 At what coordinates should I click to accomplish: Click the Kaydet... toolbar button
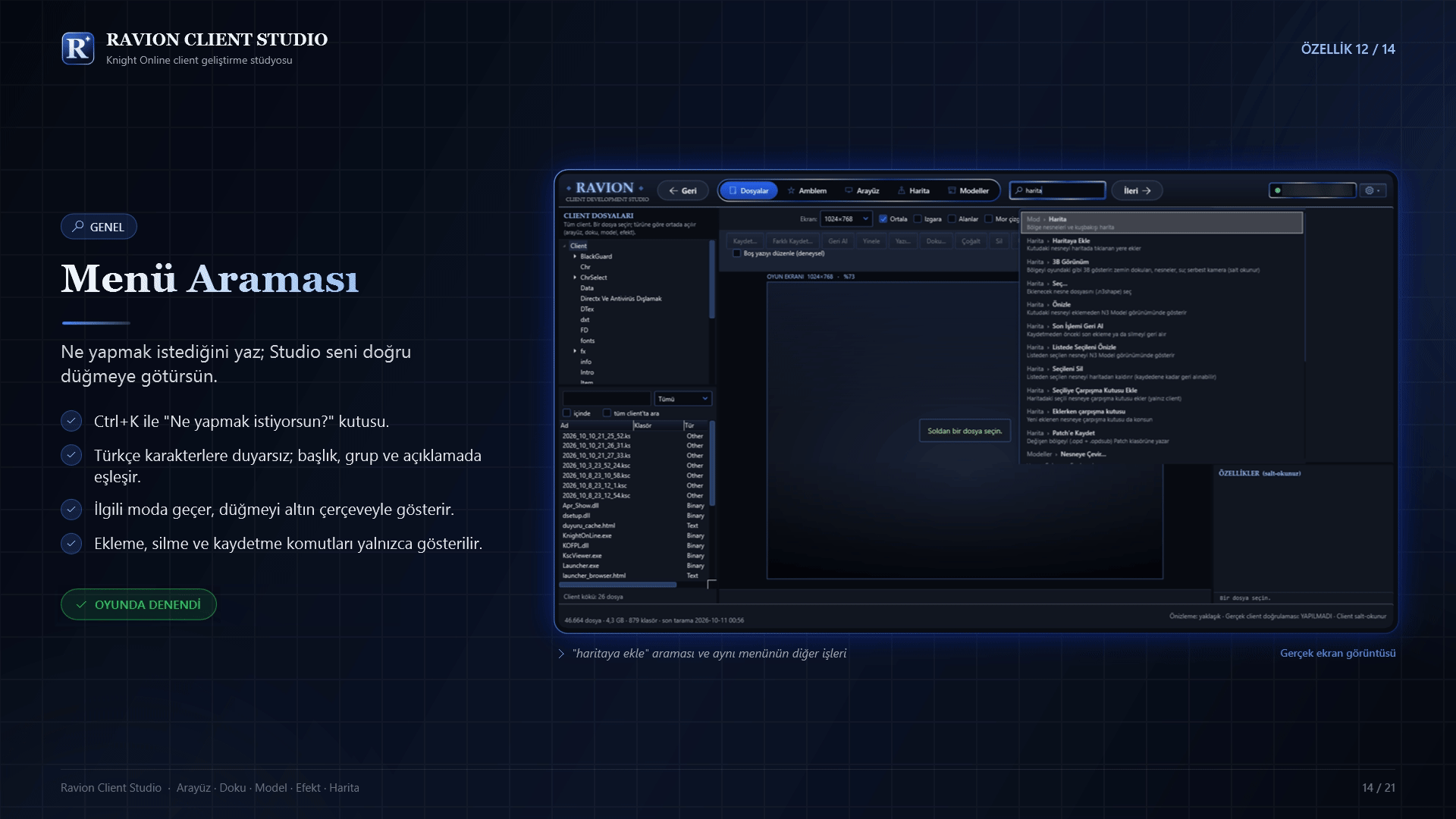745,241
